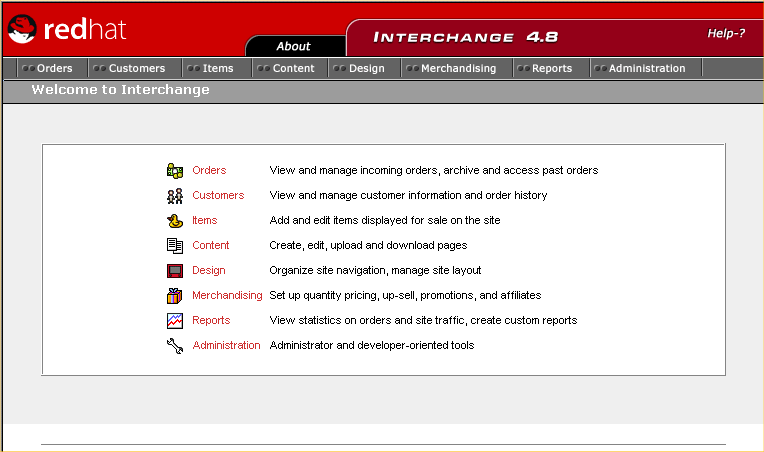This screenshot has height=452, width=764.
Task: Click the Orders icon in the welcome list
Action: pyautogui.click(x=175, y=170)
